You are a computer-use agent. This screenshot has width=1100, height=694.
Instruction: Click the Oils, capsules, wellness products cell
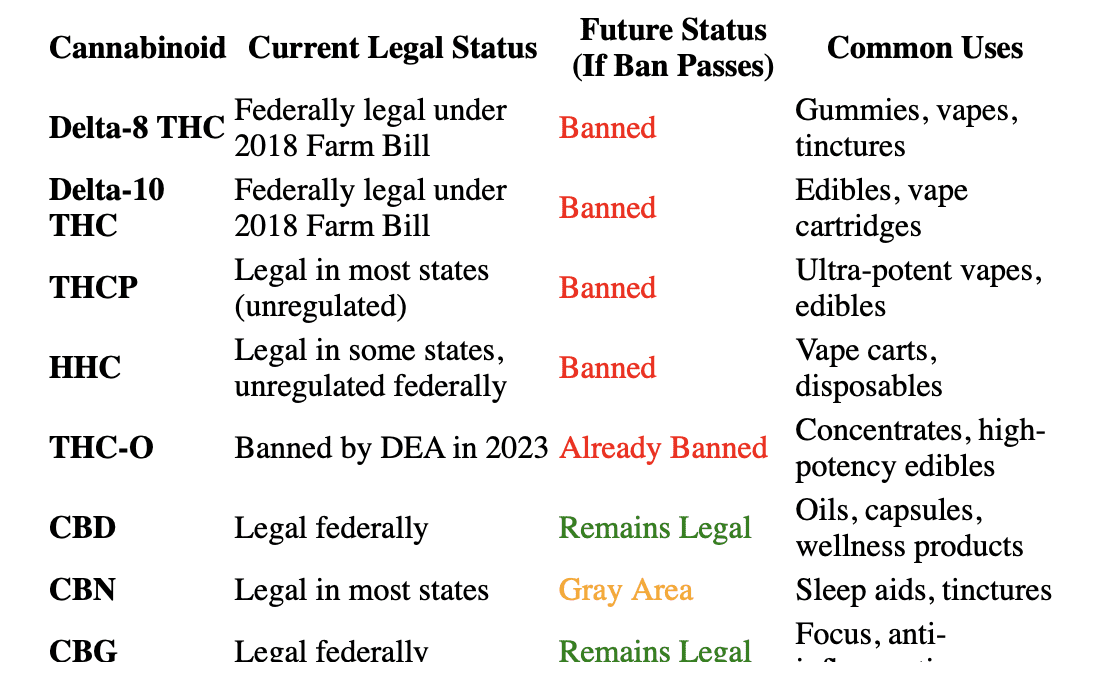tap(909, 528)
